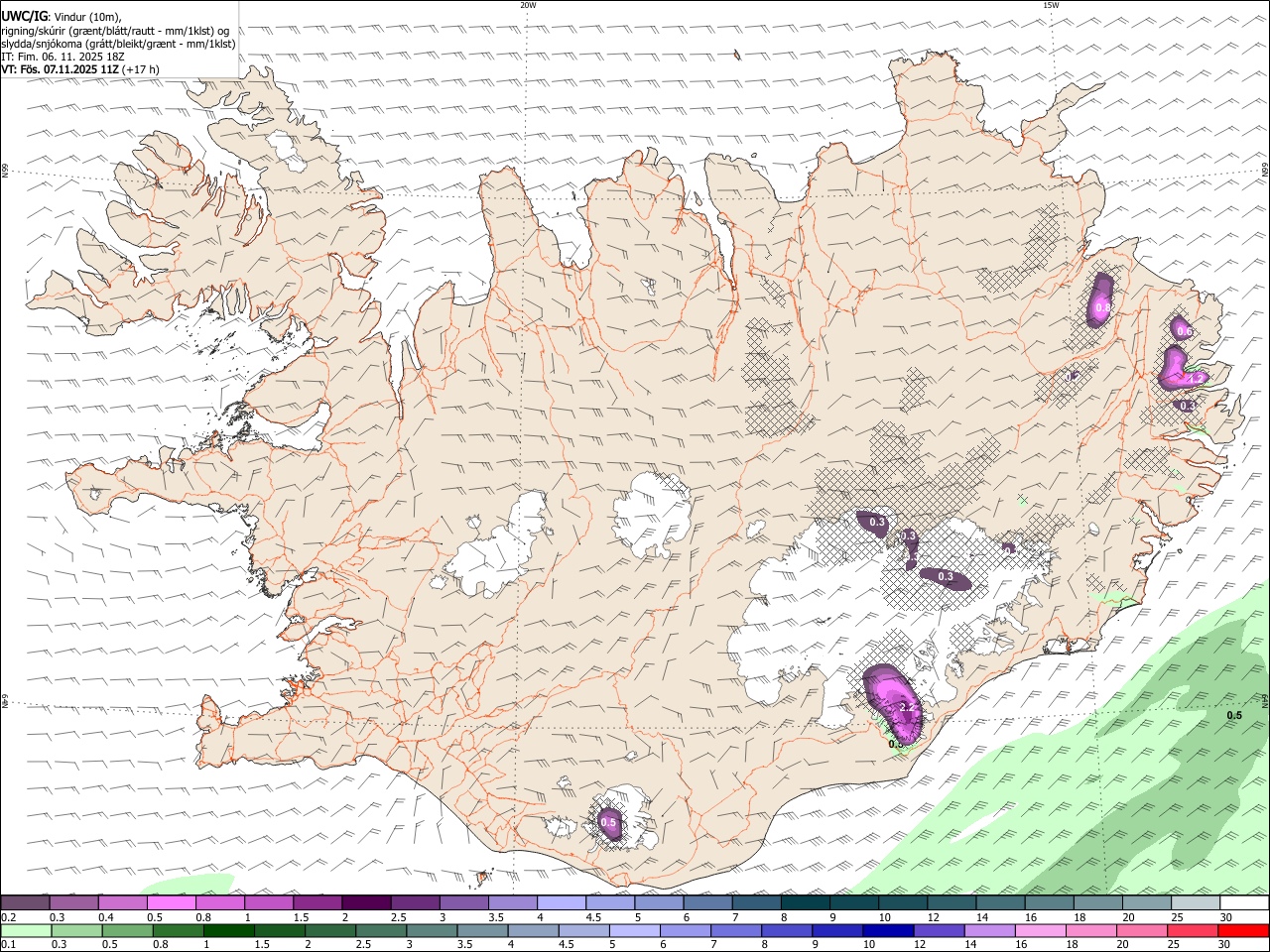
Task: Select dark teal 8 swatch in top legend
Action: pyautogui.click(x=806, y=903)
